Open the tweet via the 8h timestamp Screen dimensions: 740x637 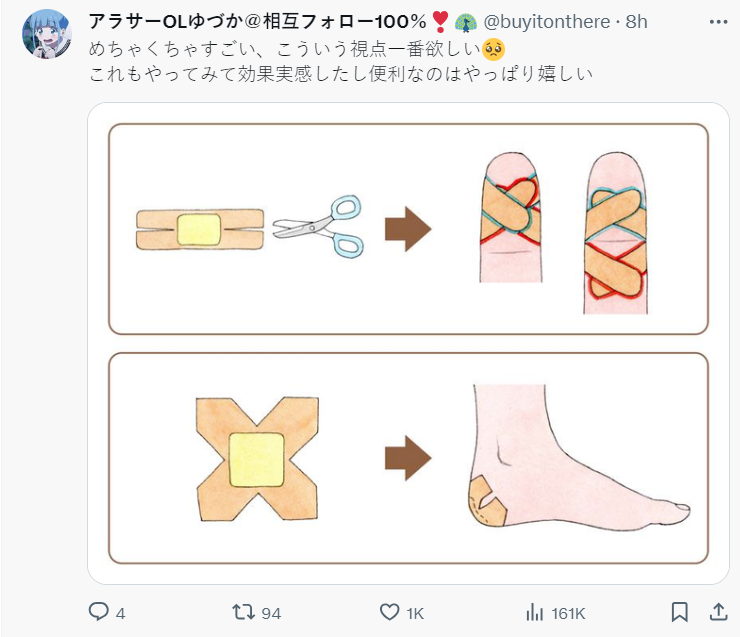click(637, 21)
